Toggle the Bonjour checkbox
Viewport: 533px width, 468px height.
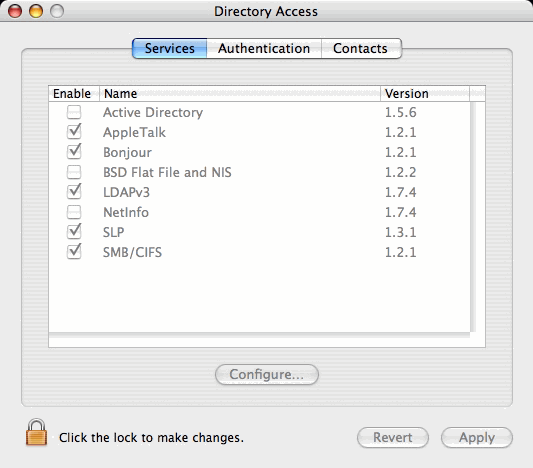[74, 152]
